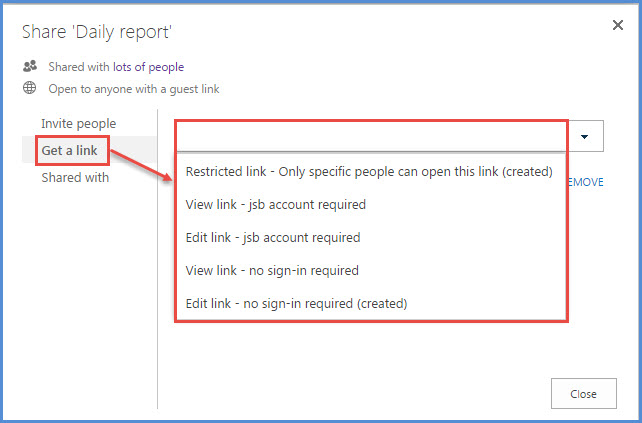This screenshot has width=642, height=423.
Task: Close the share dialog with the X icon
Action: (x=617, y=25)
